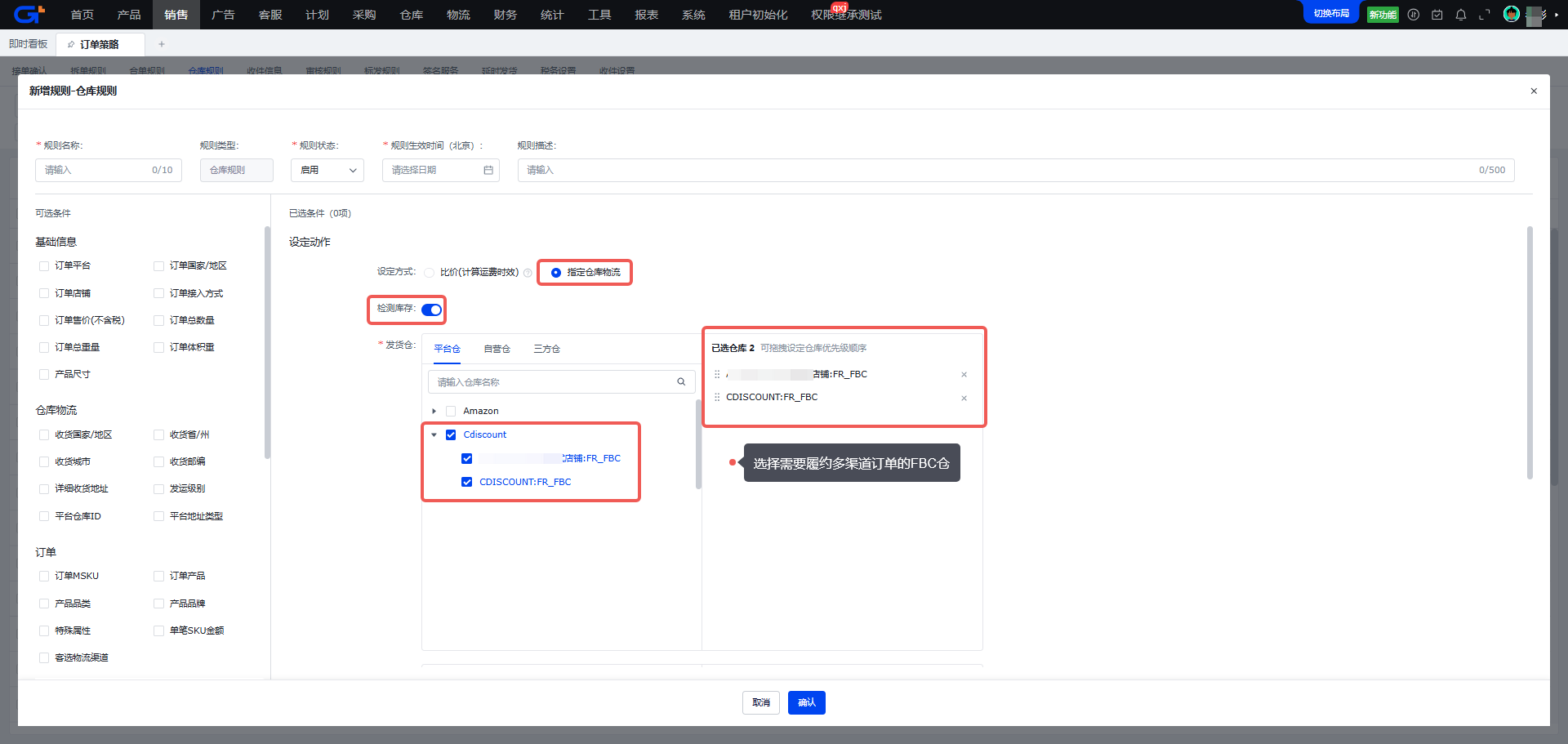Screen dimensions: 1568x744
Task: Click the pin icon on 订单策略 tab
Action: coord(72,44)
